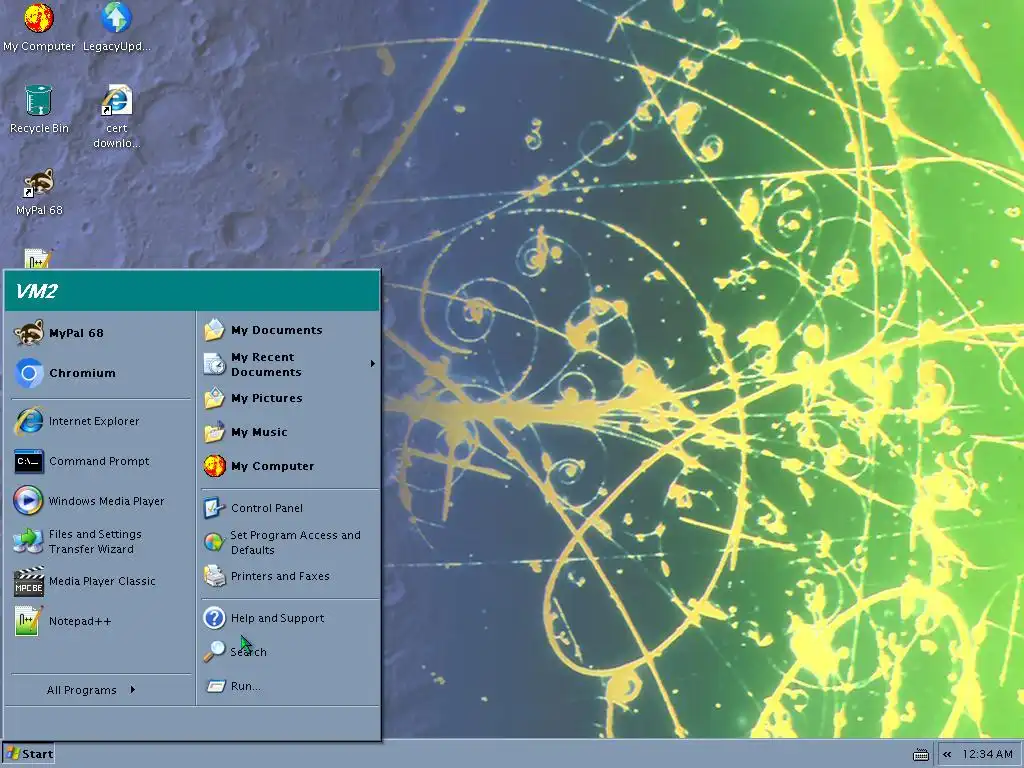This screenshot has height=768, width=1024.
Task: Click the My Documents folder icon
Action: [x=214, y=330]
